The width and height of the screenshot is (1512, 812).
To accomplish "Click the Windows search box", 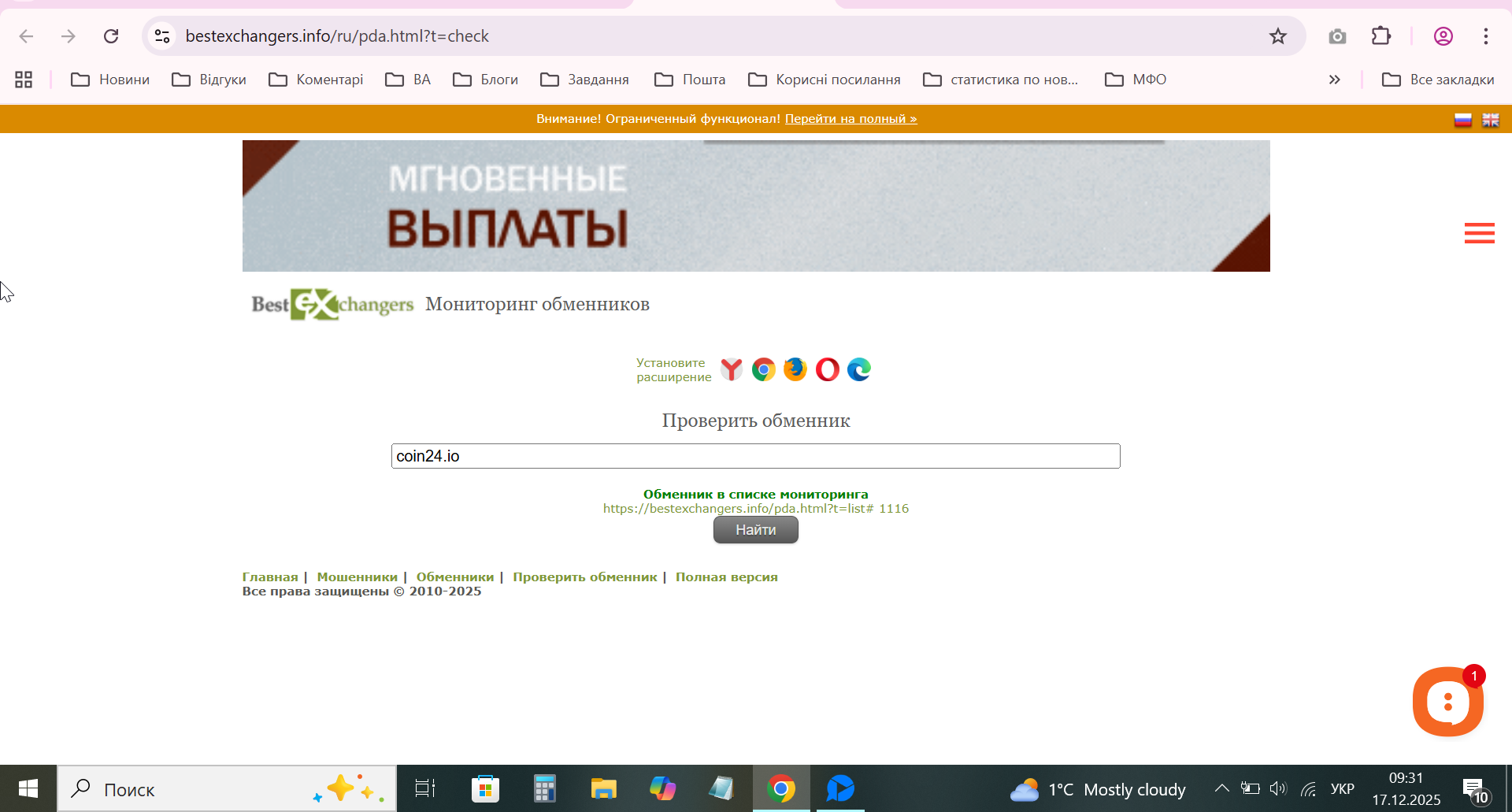I will pos(227,788).
